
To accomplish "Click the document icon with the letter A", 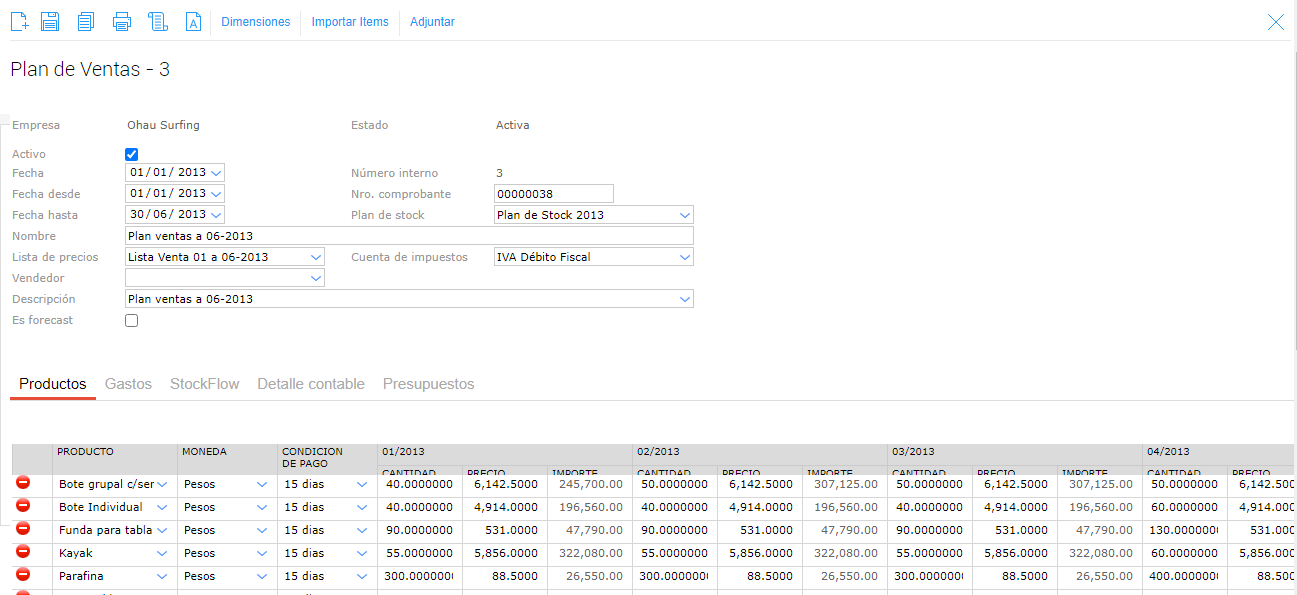I will click(x=194, y=21).
